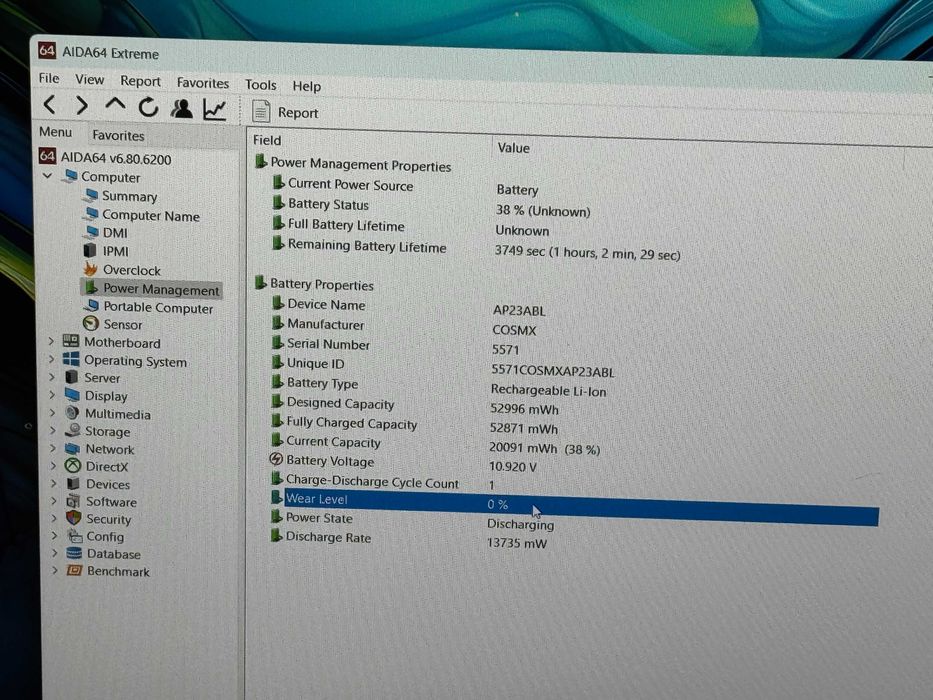Open the Favorites menu
The width and height of the screenshot is (933, 700).
tap(202, 83)
